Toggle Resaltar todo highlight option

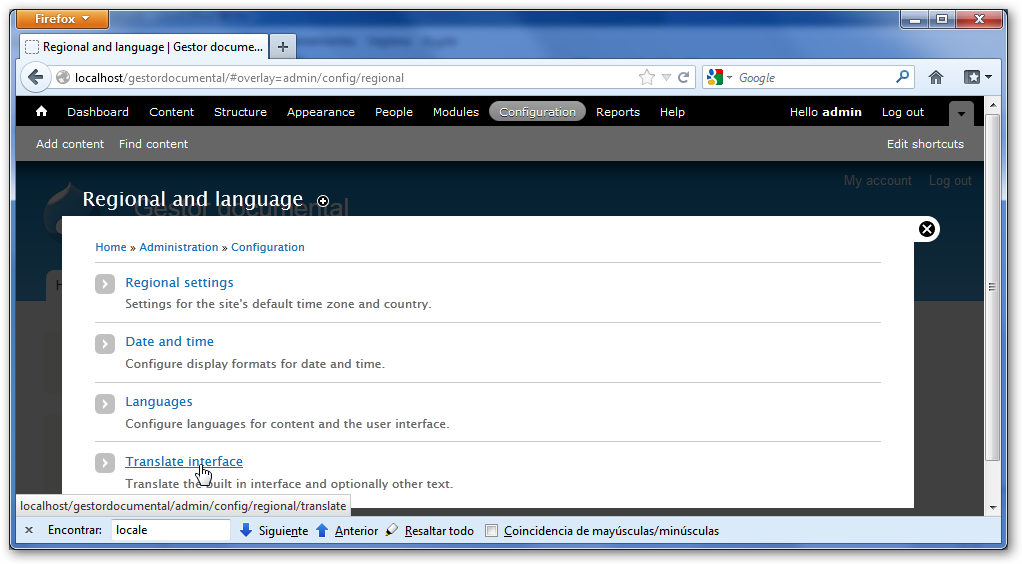[x=430, y=531]
